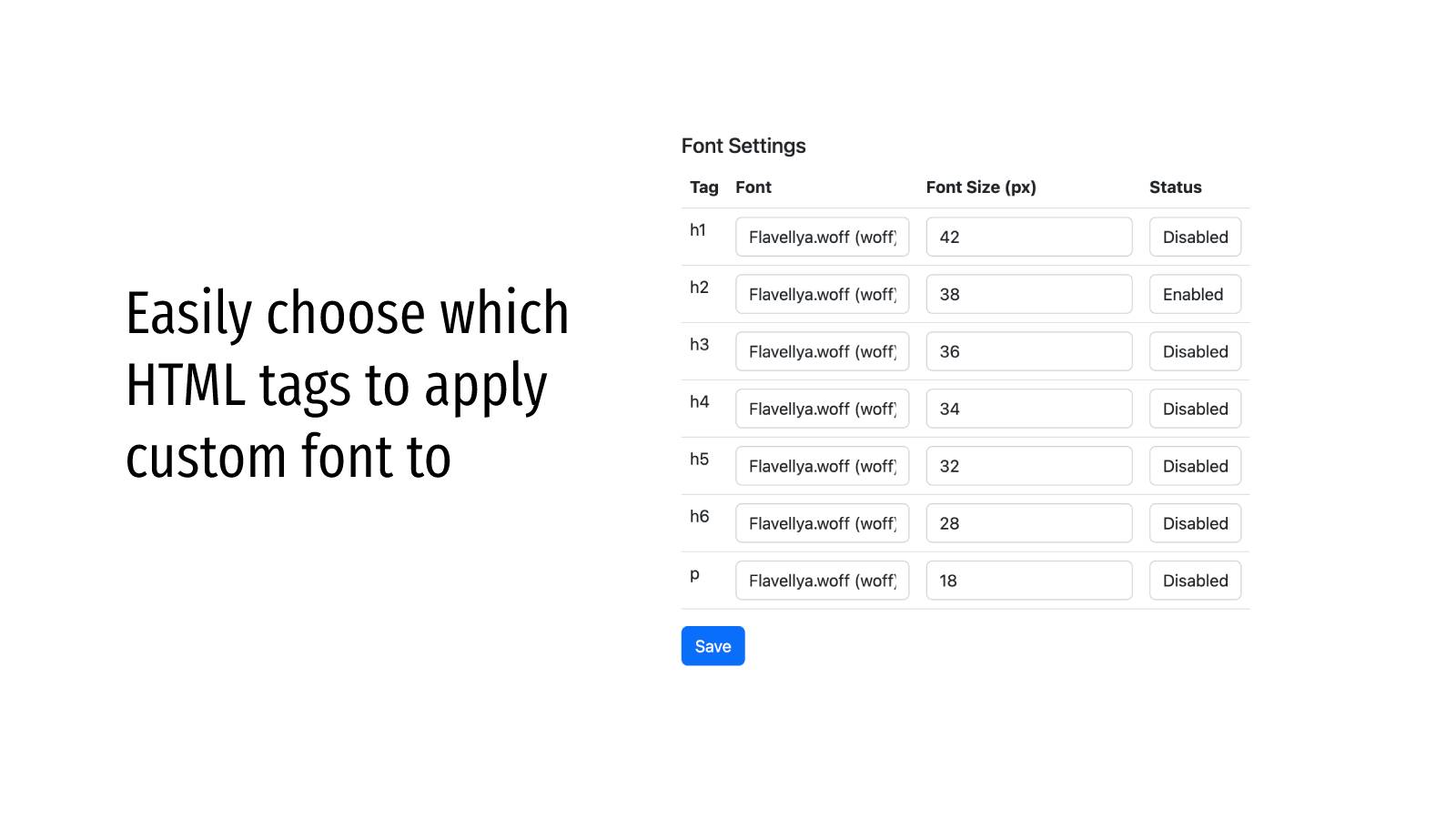
Task: Disable custom font for h2 tag
Action: pyautogui.click(x=1195, y=294)
